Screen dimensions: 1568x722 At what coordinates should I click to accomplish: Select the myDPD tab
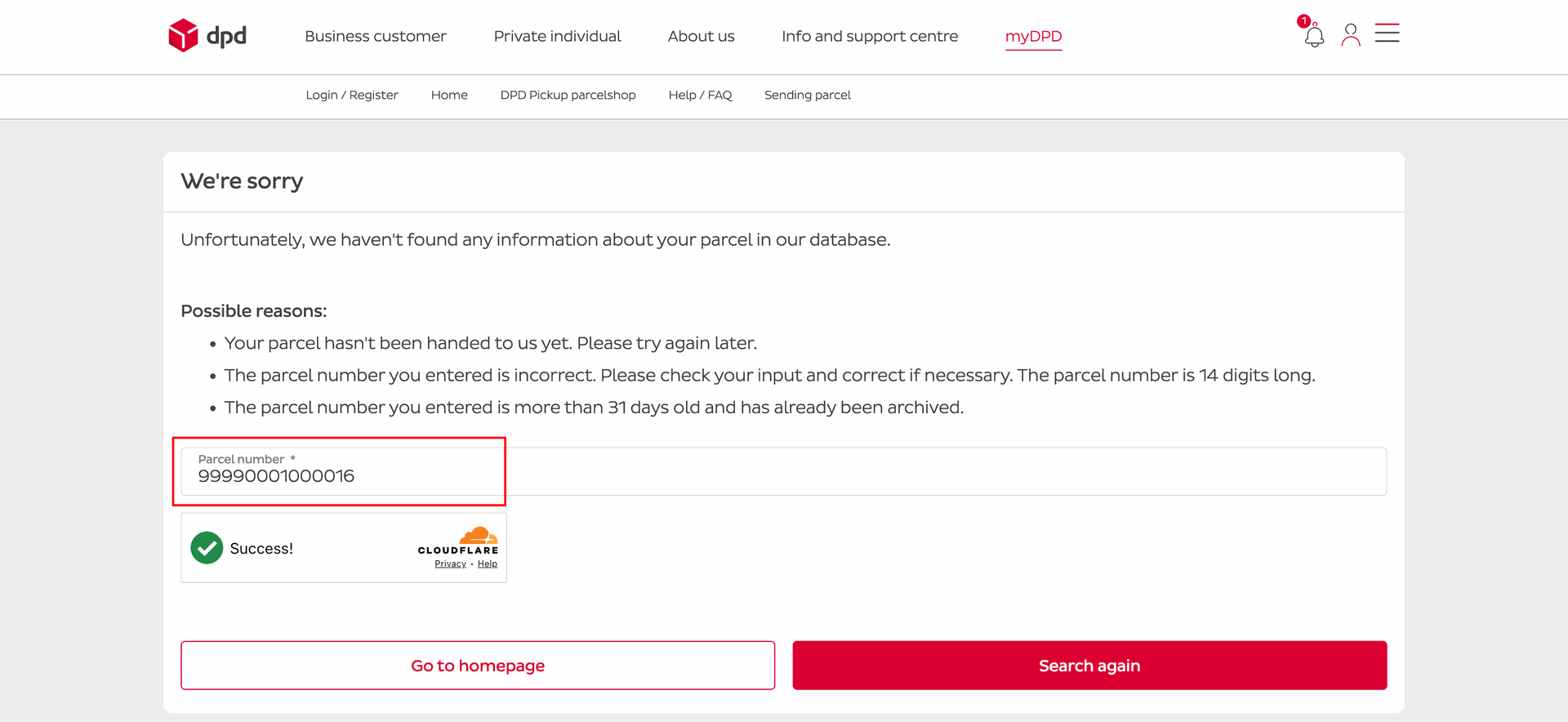[x=1033, y=37]
